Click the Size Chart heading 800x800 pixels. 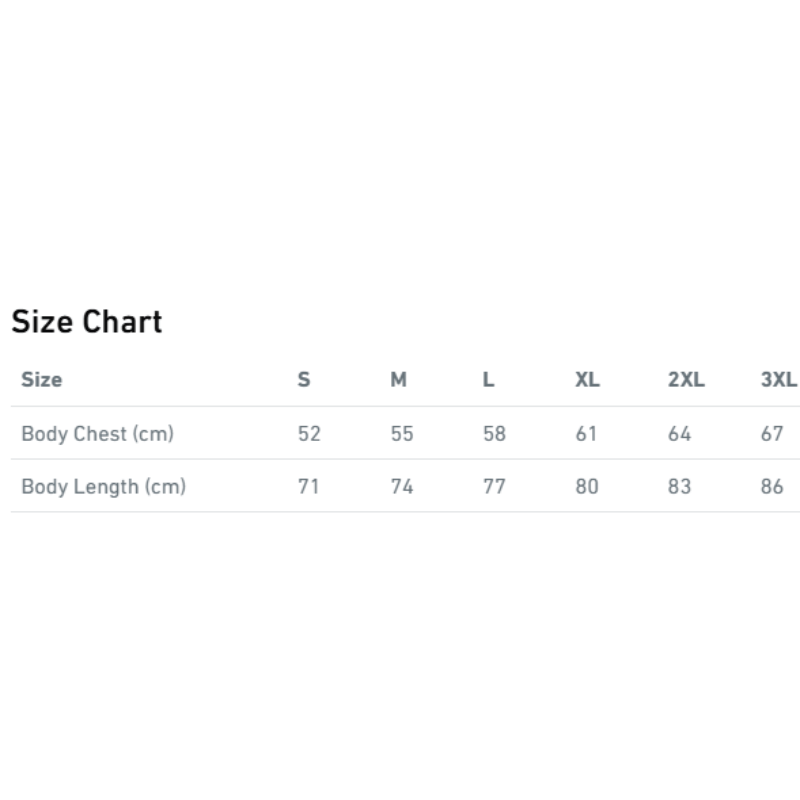point(87,322)
